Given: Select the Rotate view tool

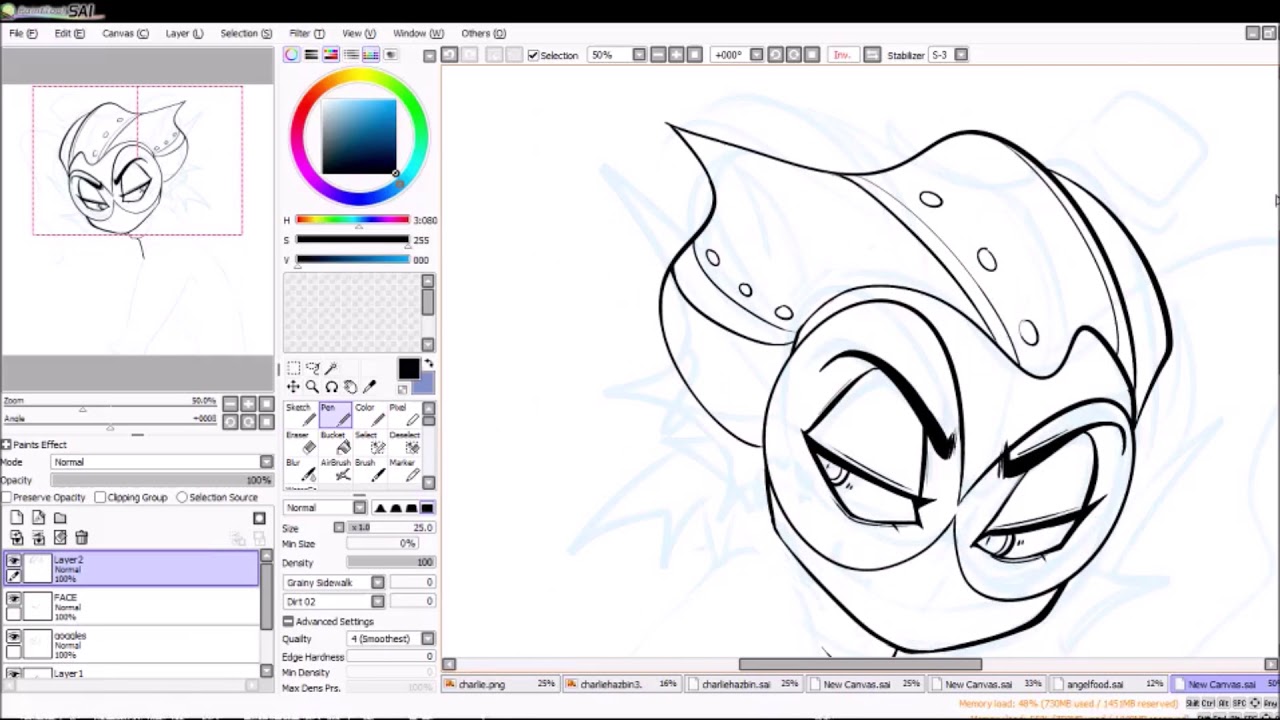Looking at the screenshot, I should (x=331, y=387).
